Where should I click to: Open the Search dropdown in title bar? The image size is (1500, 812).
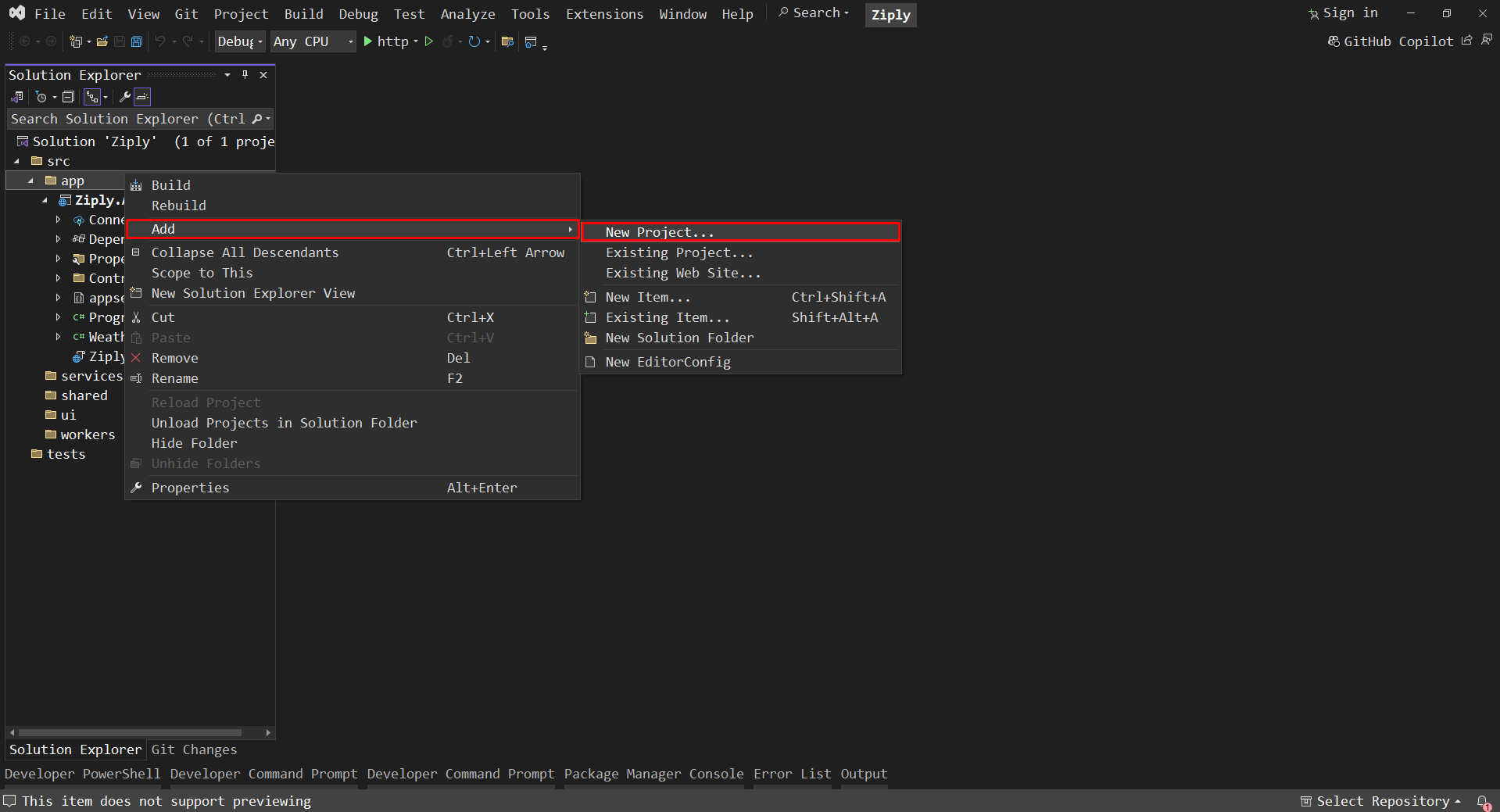point(814,13)
